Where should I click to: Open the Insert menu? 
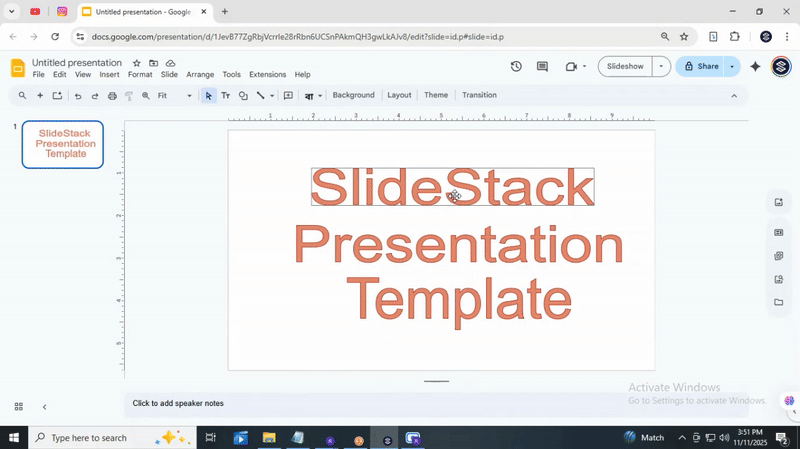coord(109,75)
